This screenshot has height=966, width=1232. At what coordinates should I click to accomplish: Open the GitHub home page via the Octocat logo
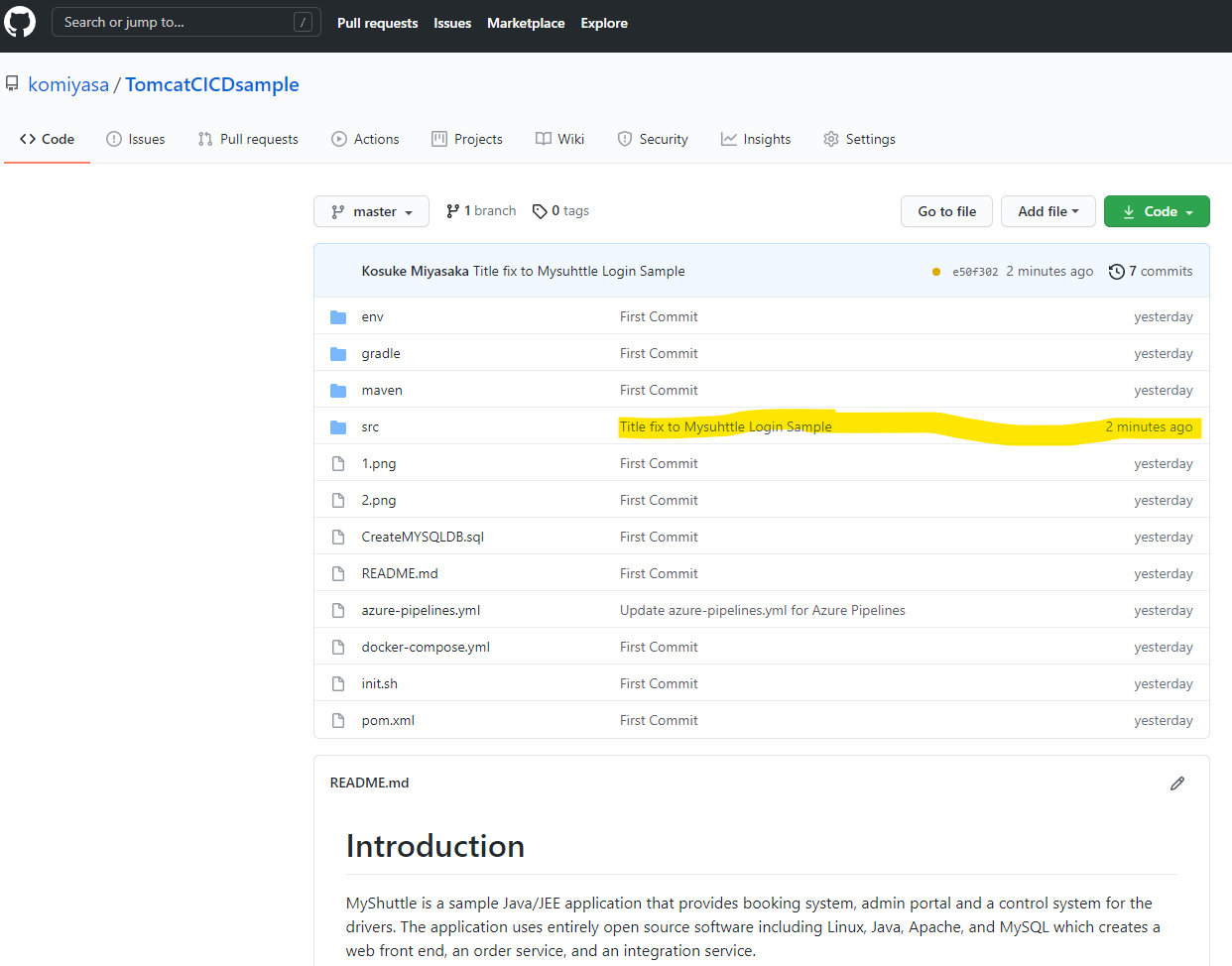pyautogui.click(x=20, y=22)
